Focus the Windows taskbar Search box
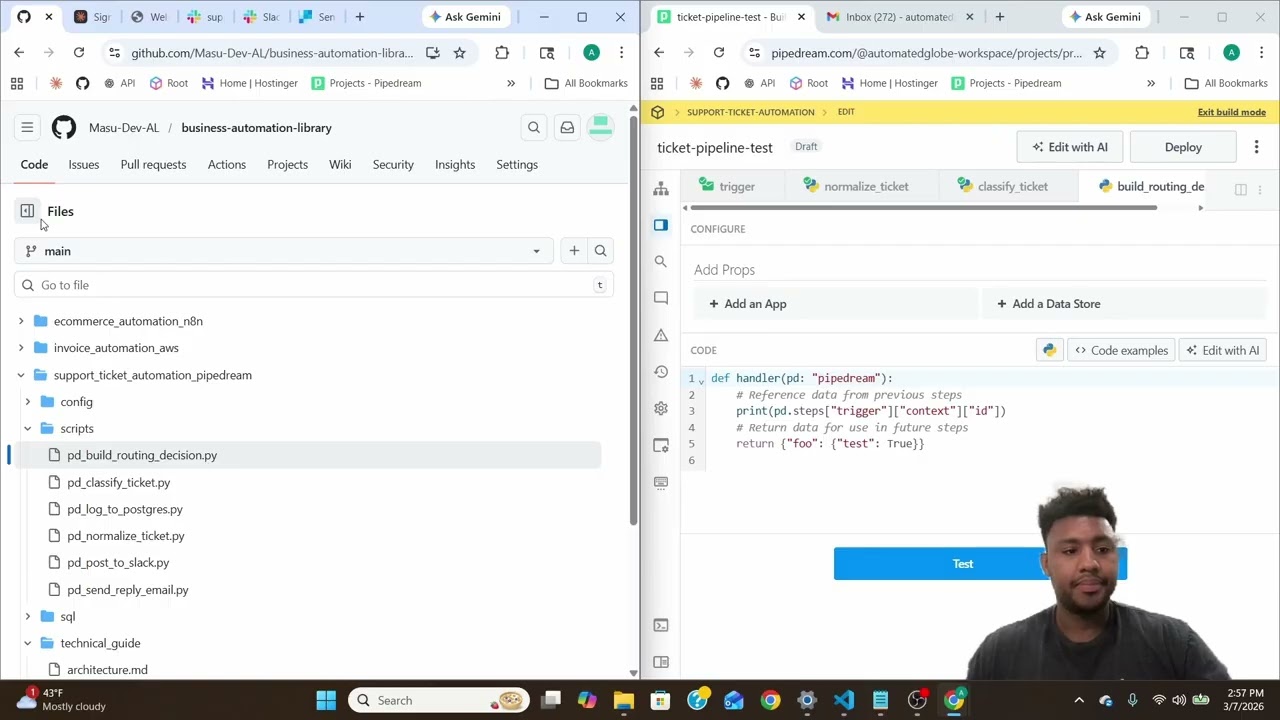 tap(439, 700)
